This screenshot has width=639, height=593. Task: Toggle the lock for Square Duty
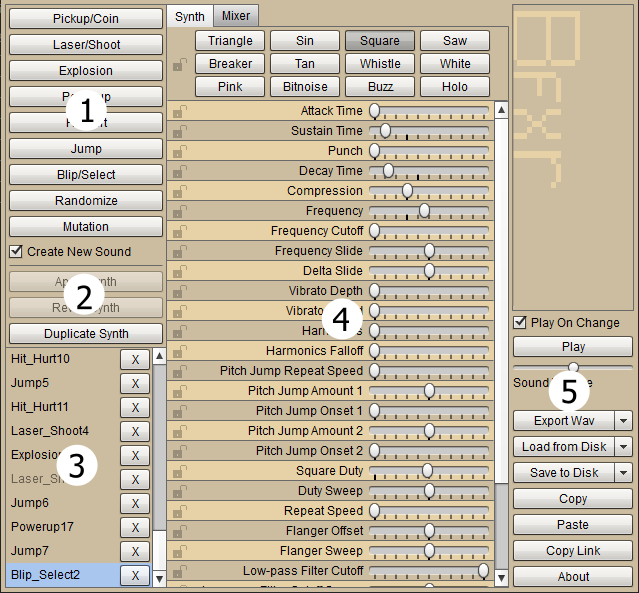click(x=178, y=472)
